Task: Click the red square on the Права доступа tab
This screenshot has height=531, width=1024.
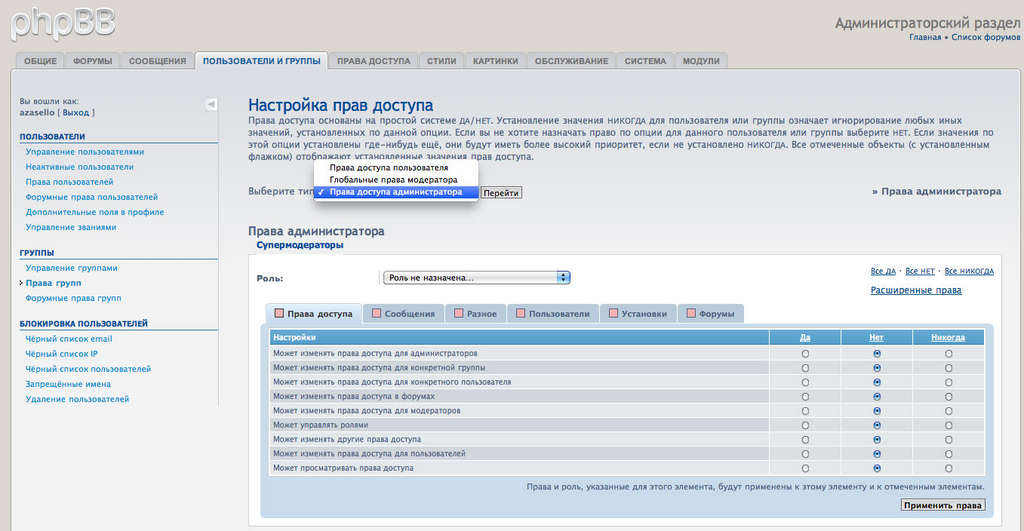Action: click(x=279, y=313)
